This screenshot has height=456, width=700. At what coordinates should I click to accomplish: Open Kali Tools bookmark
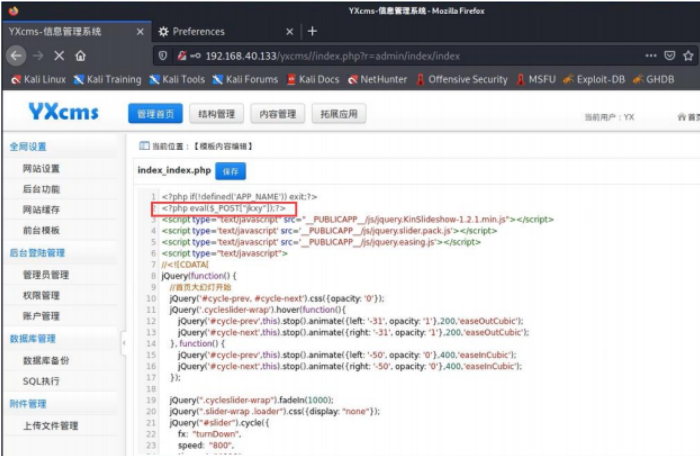[177, 79]
